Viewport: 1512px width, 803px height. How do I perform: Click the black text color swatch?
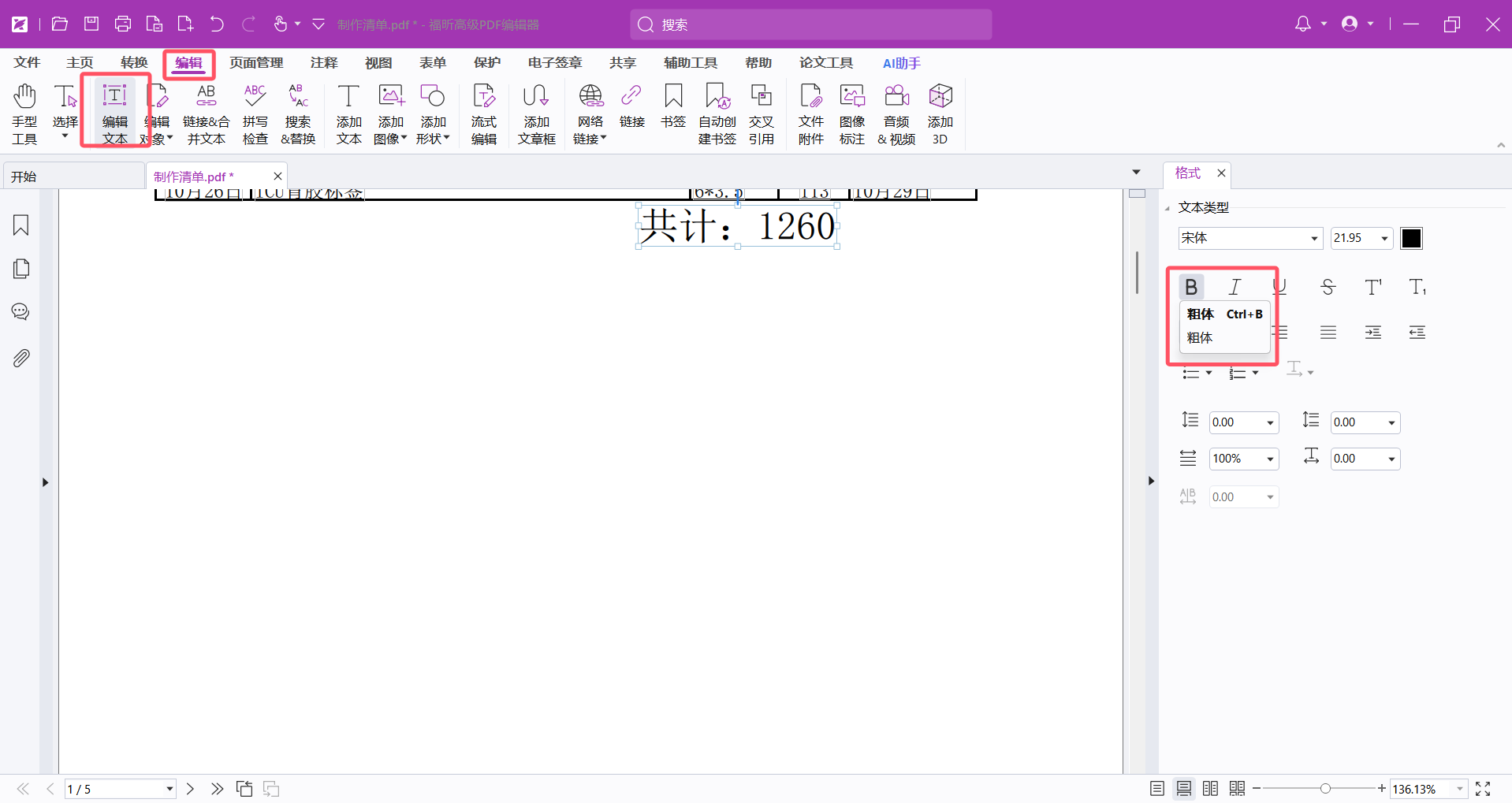(x=1411, y=238)
